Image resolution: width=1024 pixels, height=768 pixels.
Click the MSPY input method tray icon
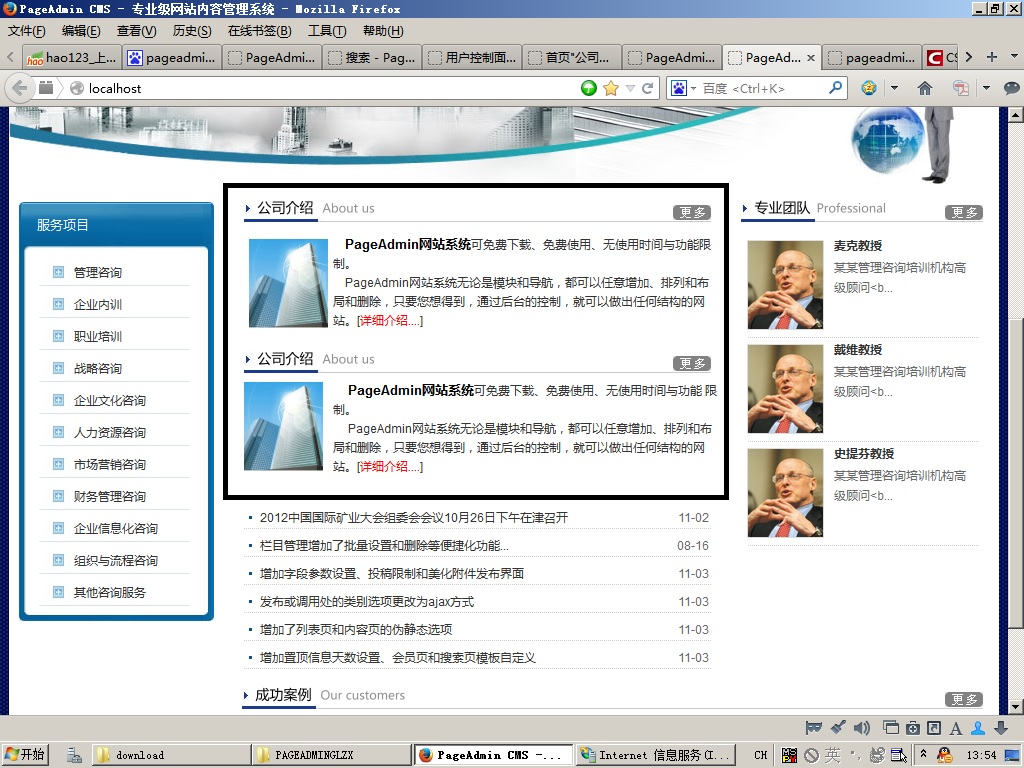point(790,755)
